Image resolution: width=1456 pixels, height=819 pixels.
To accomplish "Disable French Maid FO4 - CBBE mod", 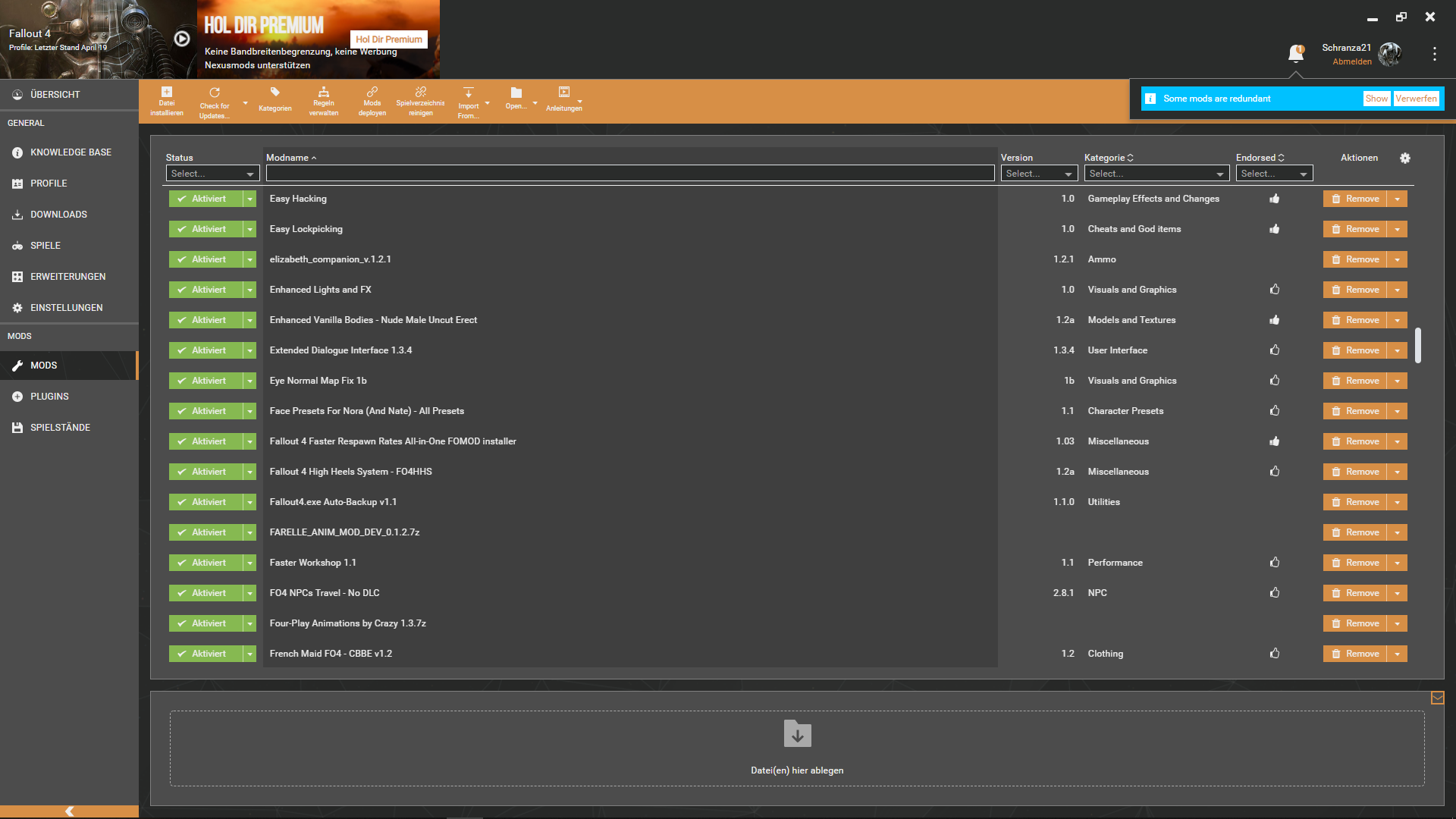I will 206,654.
